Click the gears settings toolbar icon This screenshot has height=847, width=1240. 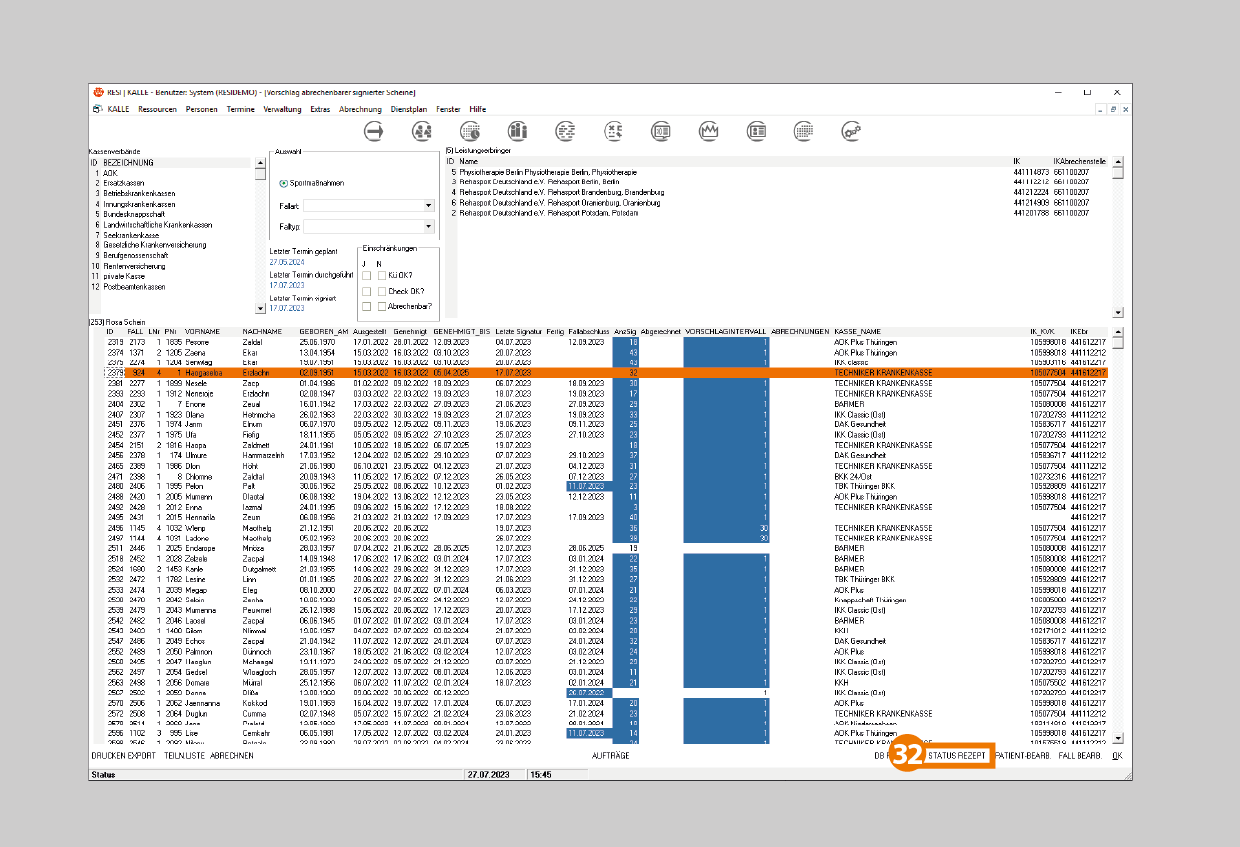pyautogui.click(x=852, y=131)
